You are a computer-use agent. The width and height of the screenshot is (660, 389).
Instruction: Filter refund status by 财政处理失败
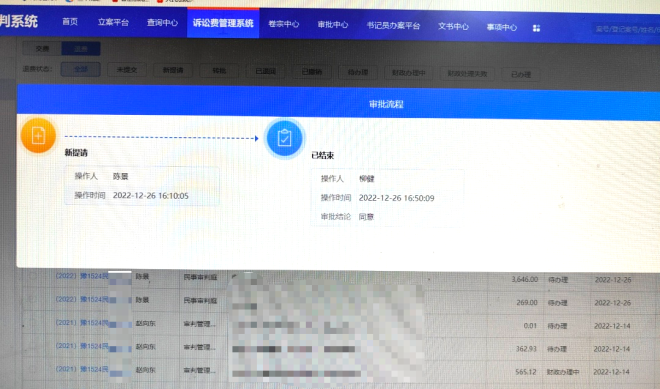tap(467, 74)
